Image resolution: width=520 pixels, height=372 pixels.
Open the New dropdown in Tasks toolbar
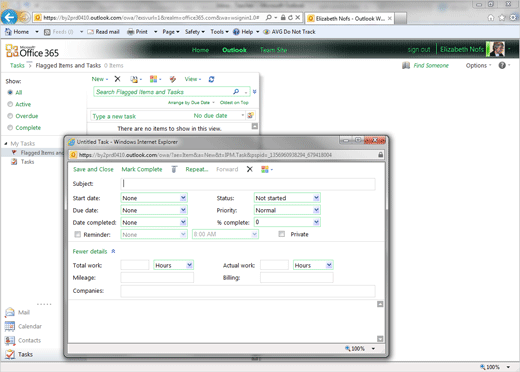click(x=100, y=79)
